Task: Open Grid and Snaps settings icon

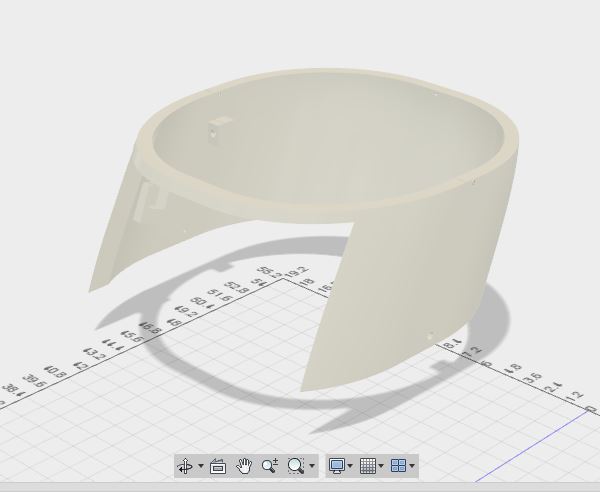Action: [368, 466]
